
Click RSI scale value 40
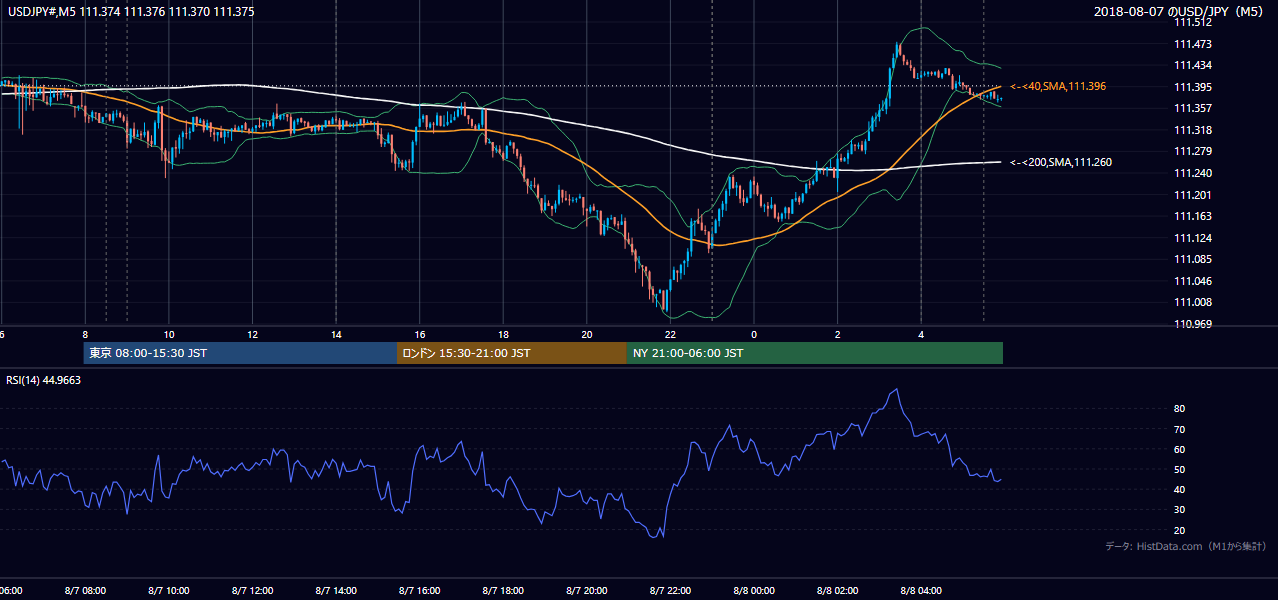click(x=1180, y=489)
